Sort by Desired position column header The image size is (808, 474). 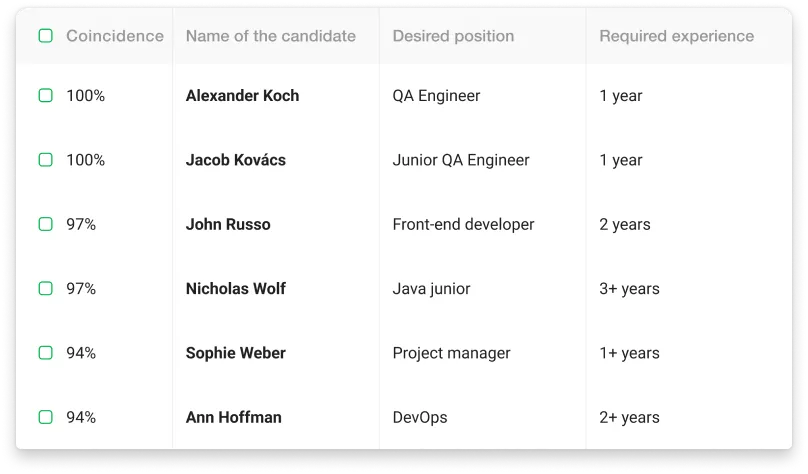[453, 36]
